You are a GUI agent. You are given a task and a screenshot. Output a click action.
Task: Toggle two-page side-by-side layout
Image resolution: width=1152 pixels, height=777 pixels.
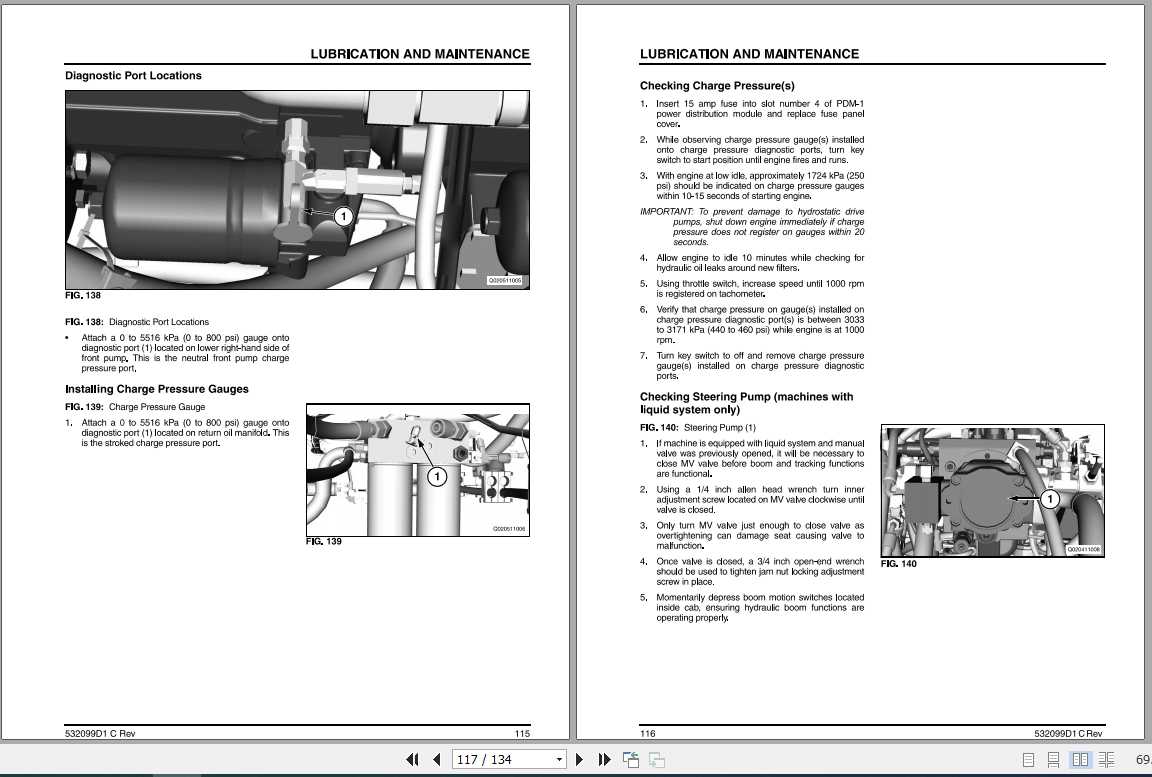click(1081, 760)
